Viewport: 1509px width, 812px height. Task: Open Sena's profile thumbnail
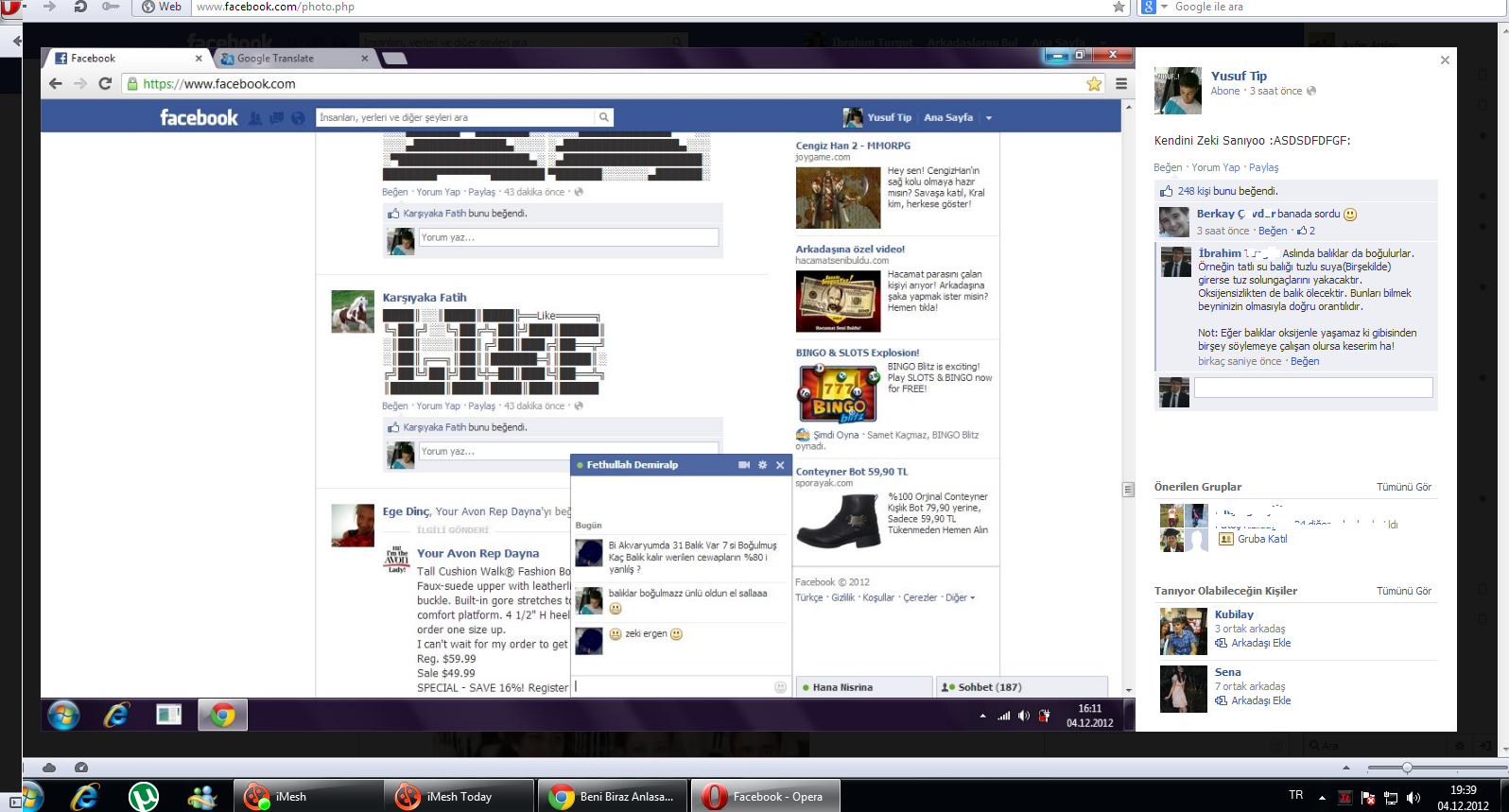(x=1184, y=689)
